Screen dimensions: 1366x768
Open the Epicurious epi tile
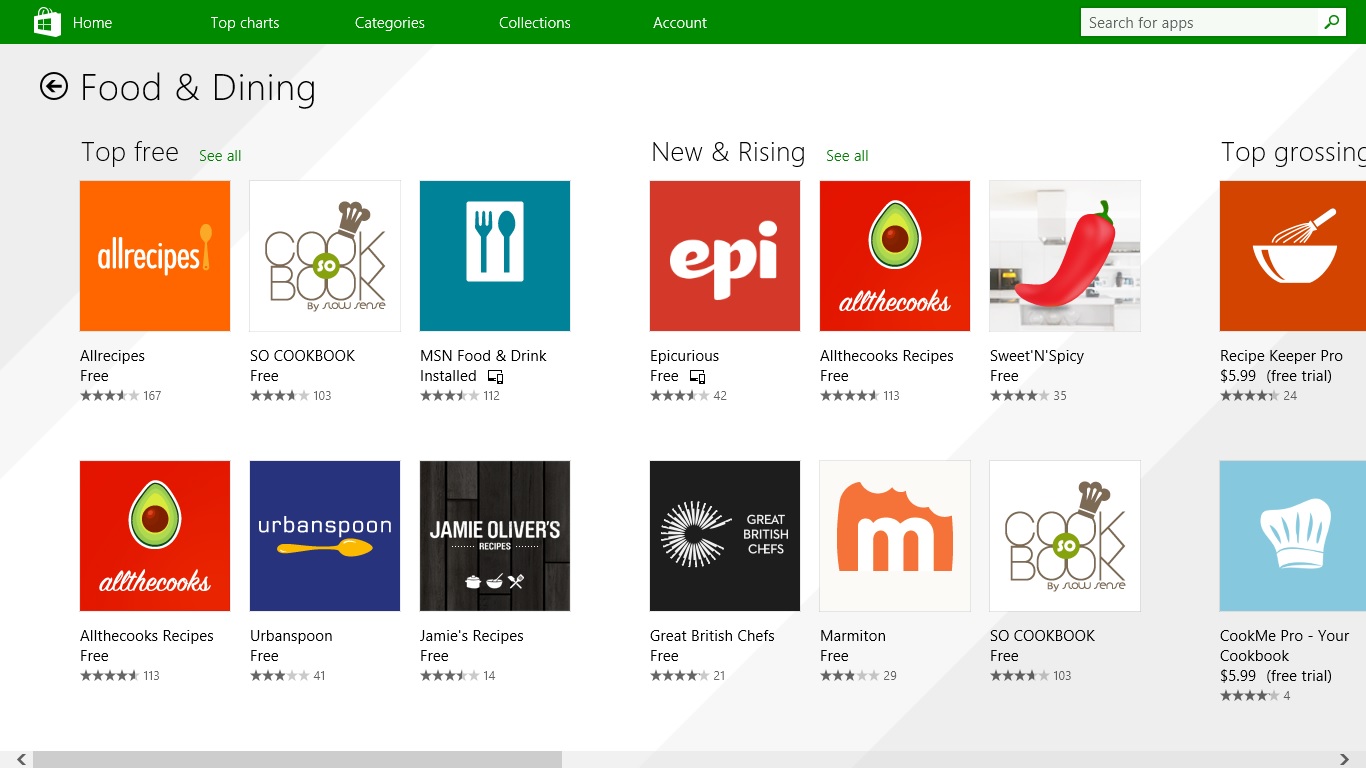point(725,256)
